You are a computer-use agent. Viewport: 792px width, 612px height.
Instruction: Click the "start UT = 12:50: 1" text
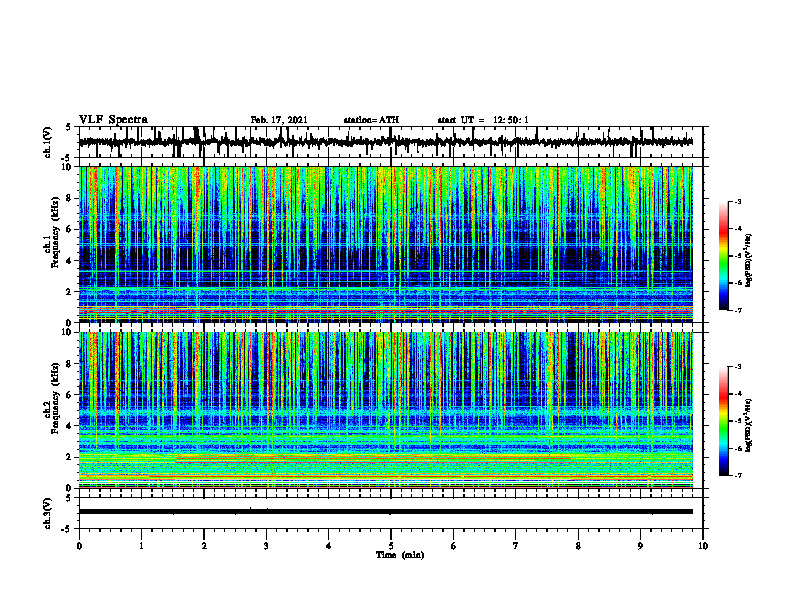[x=483, y=120]
